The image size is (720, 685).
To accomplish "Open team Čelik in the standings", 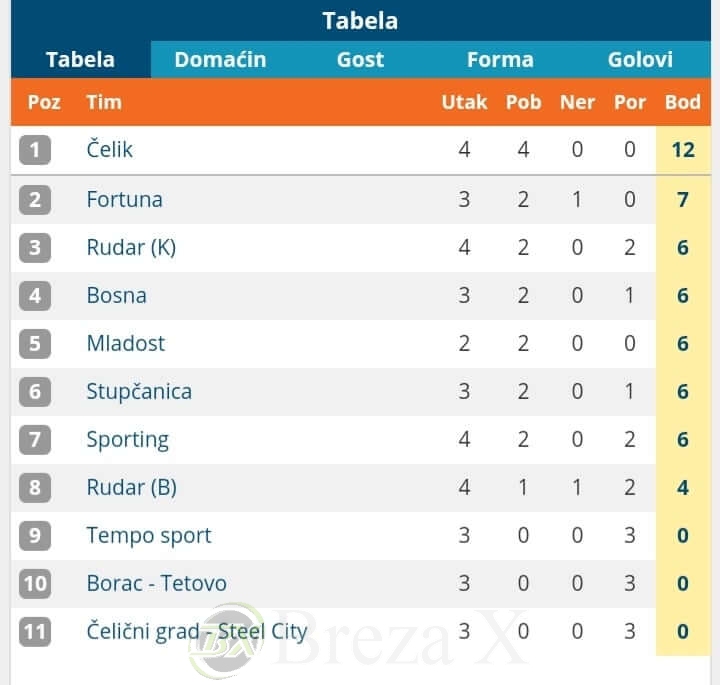I will coord(110,150).
